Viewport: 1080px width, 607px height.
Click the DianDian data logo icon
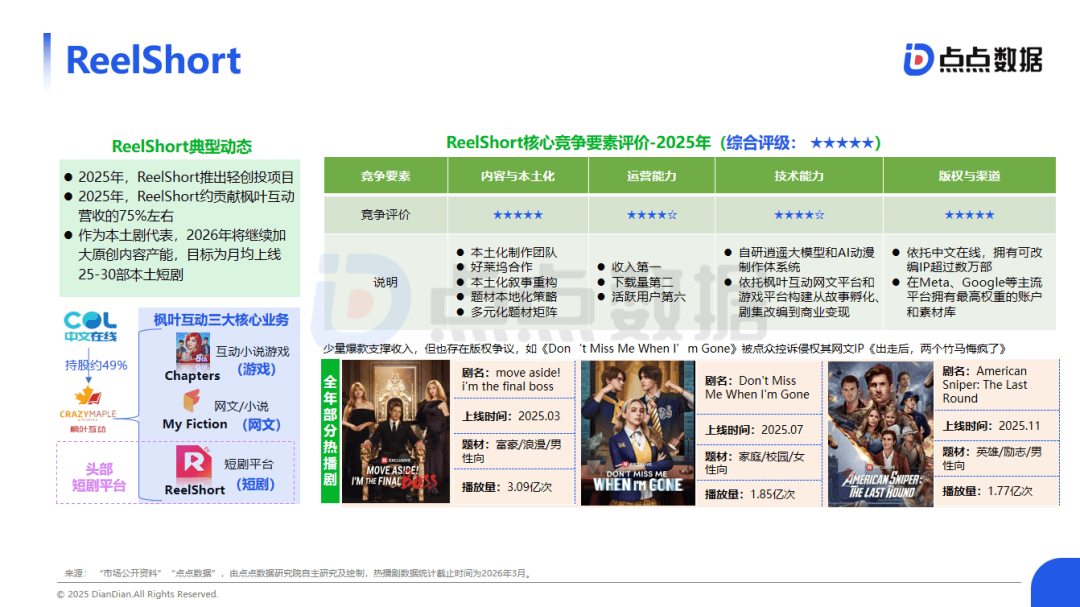pos(918,59)
